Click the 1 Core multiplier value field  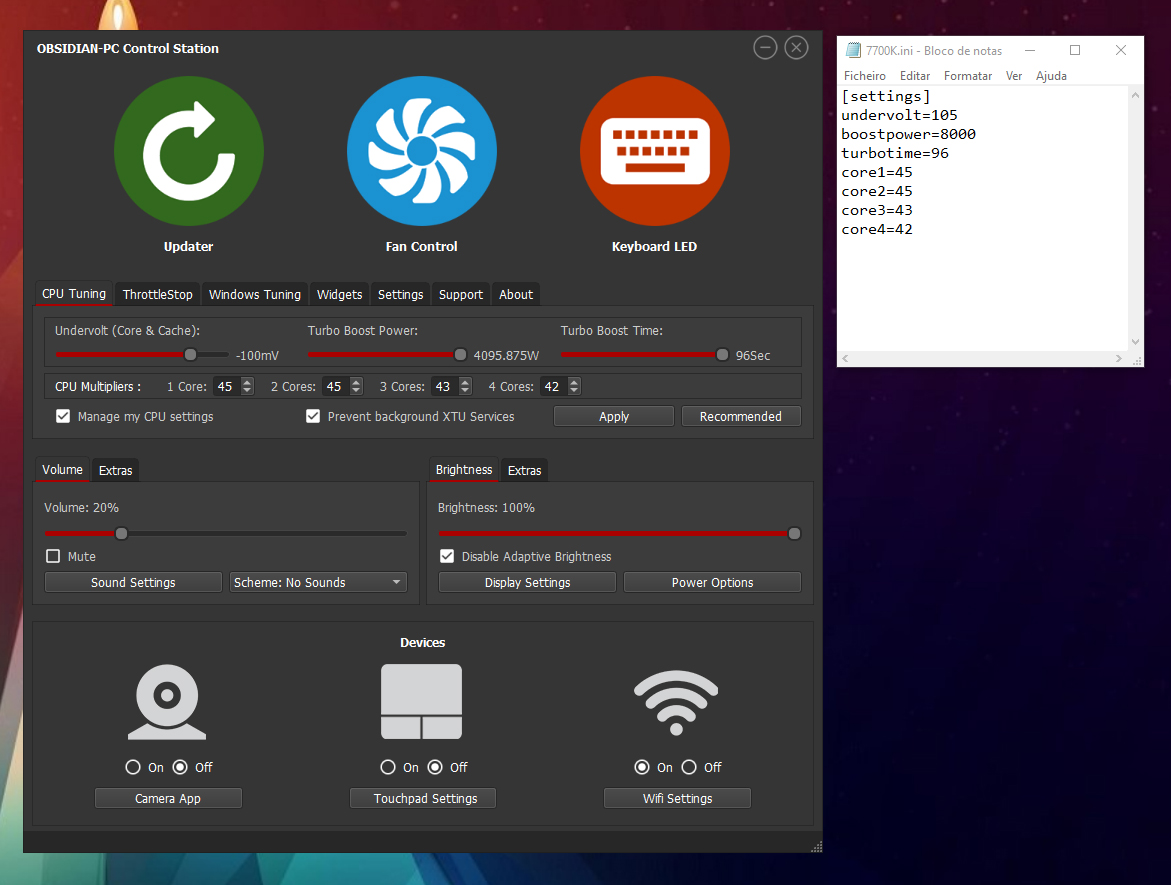point(227,386)
